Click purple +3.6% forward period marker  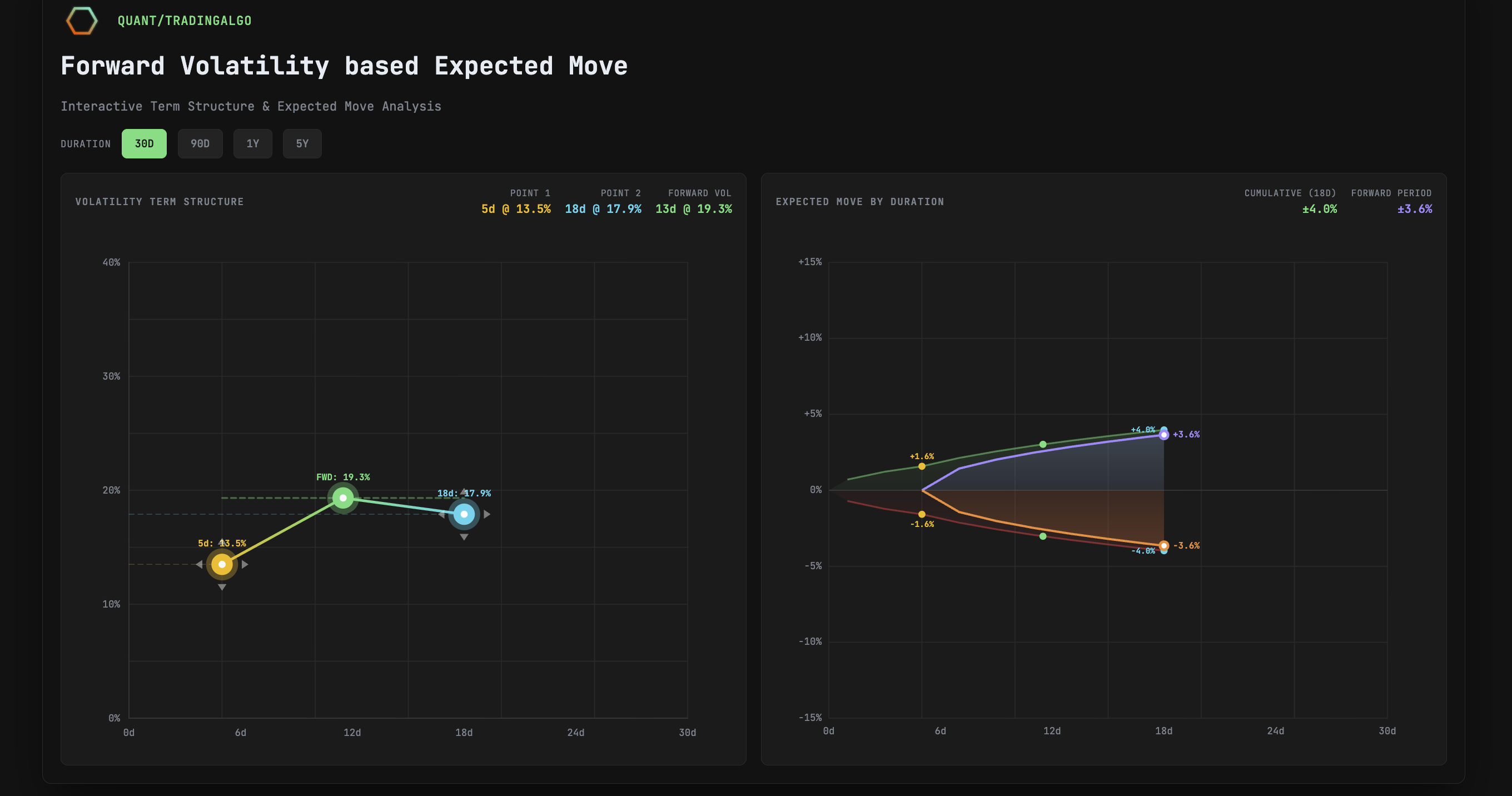click(x=1163, y=435)
